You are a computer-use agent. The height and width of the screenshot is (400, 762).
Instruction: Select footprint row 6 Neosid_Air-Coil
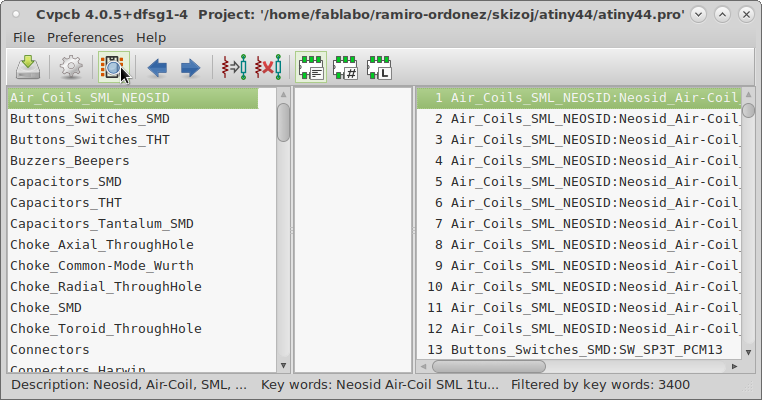point(579,202)
